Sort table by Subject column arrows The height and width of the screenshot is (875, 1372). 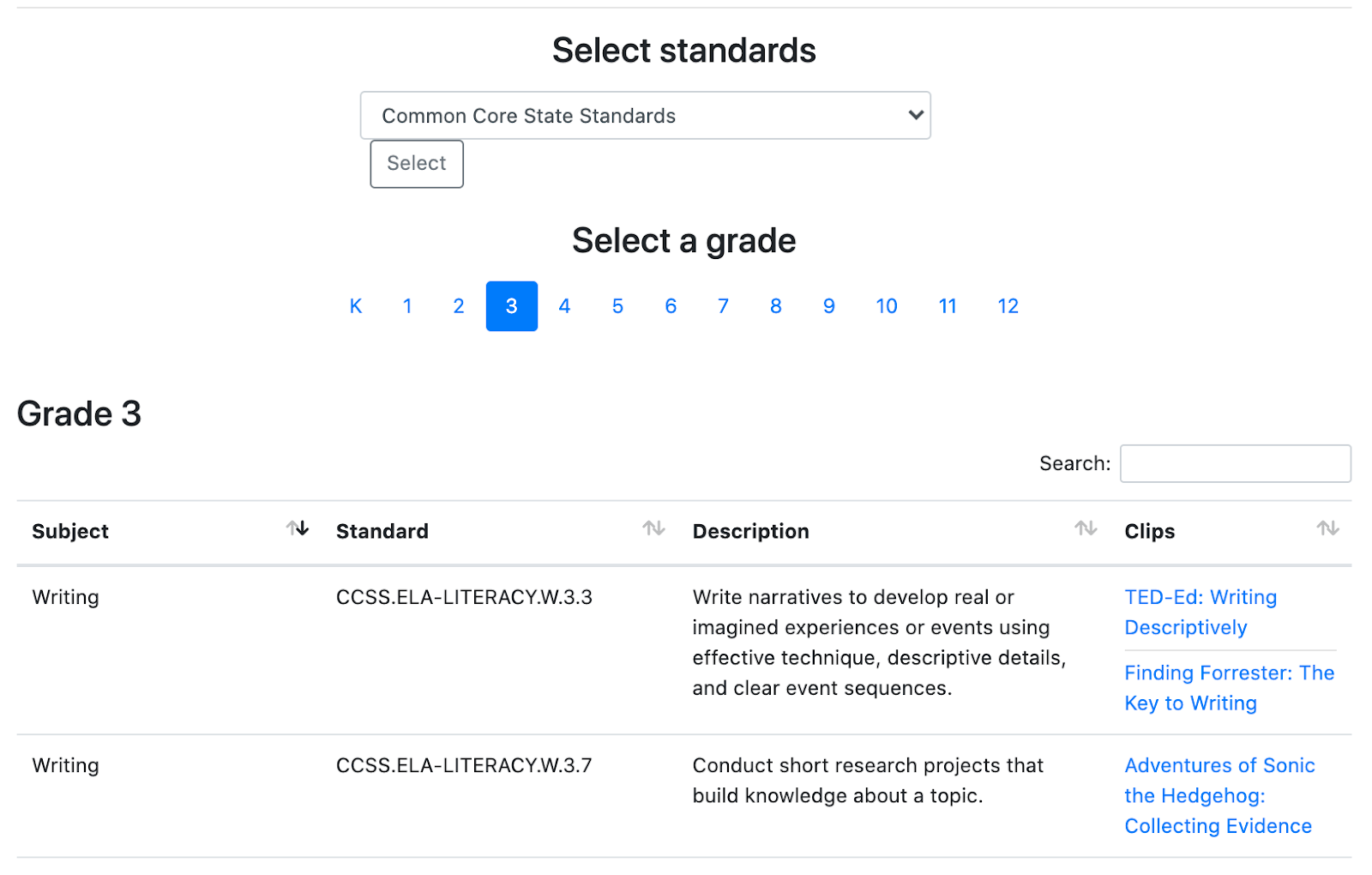(x=298, y=528)
